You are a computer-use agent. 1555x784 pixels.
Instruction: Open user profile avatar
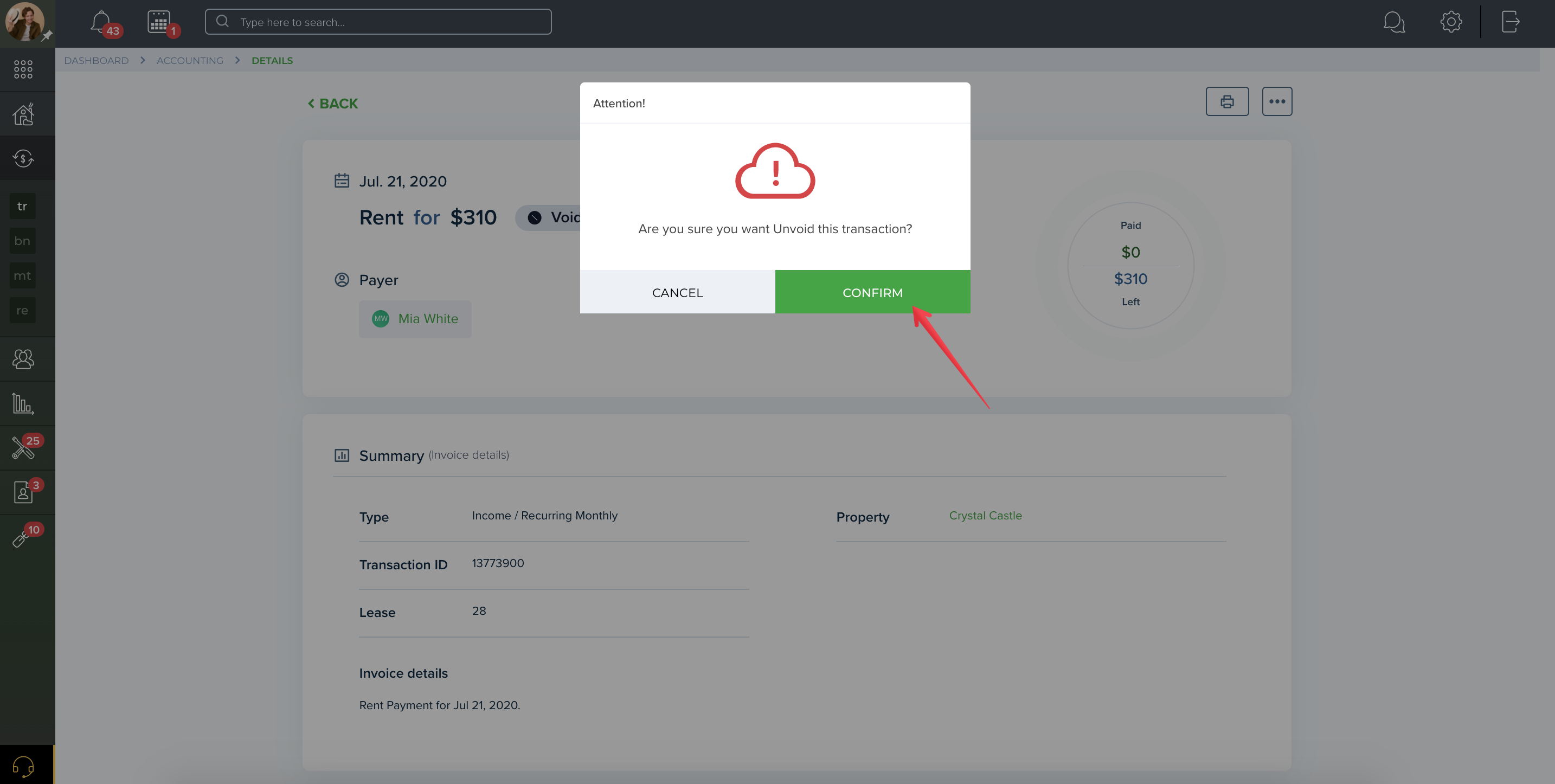(x=25, y=21)
